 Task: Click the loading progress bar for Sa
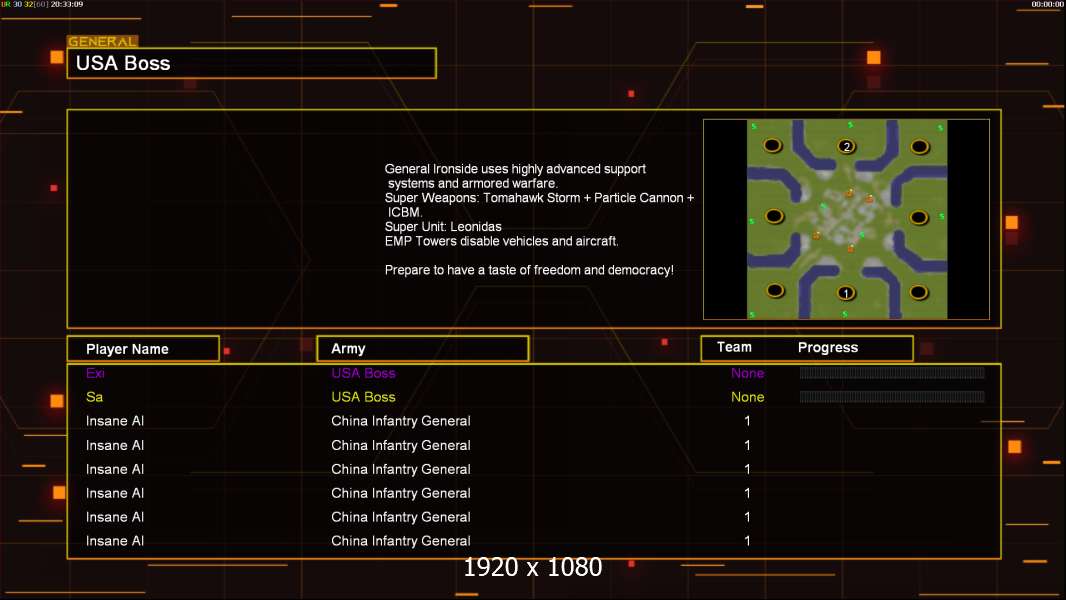click(x=892, y=397)
